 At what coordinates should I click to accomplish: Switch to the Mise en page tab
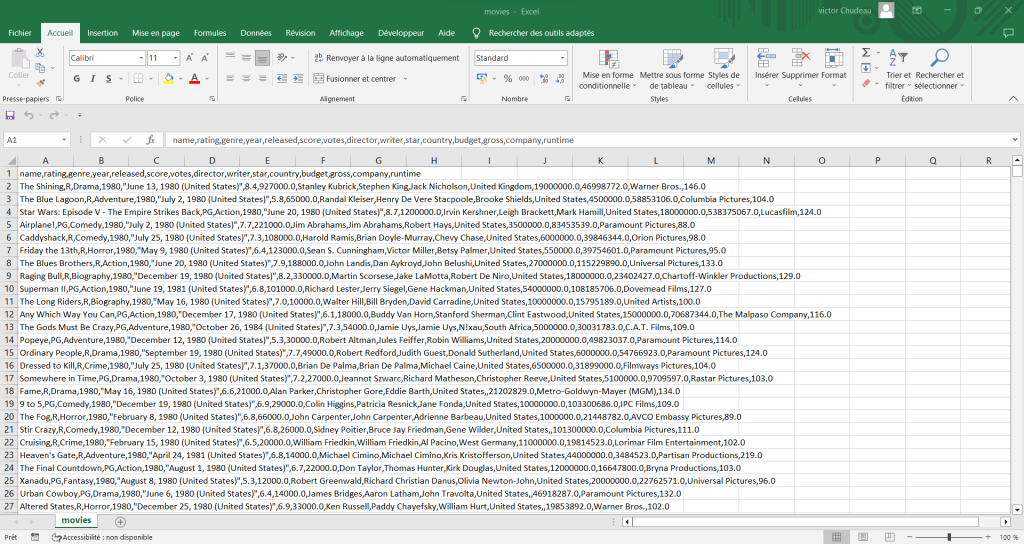point(155,33)
